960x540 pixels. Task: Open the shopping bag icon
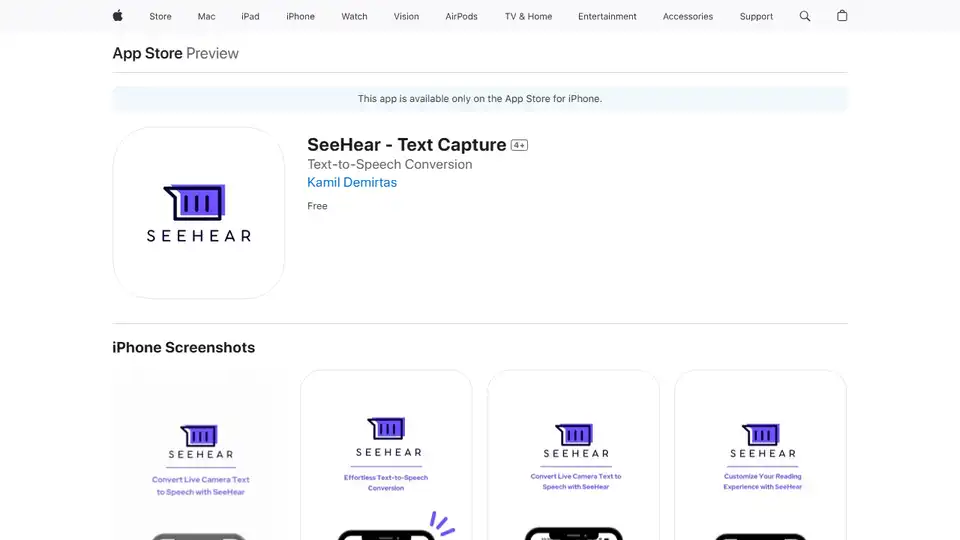pos(842,16)
